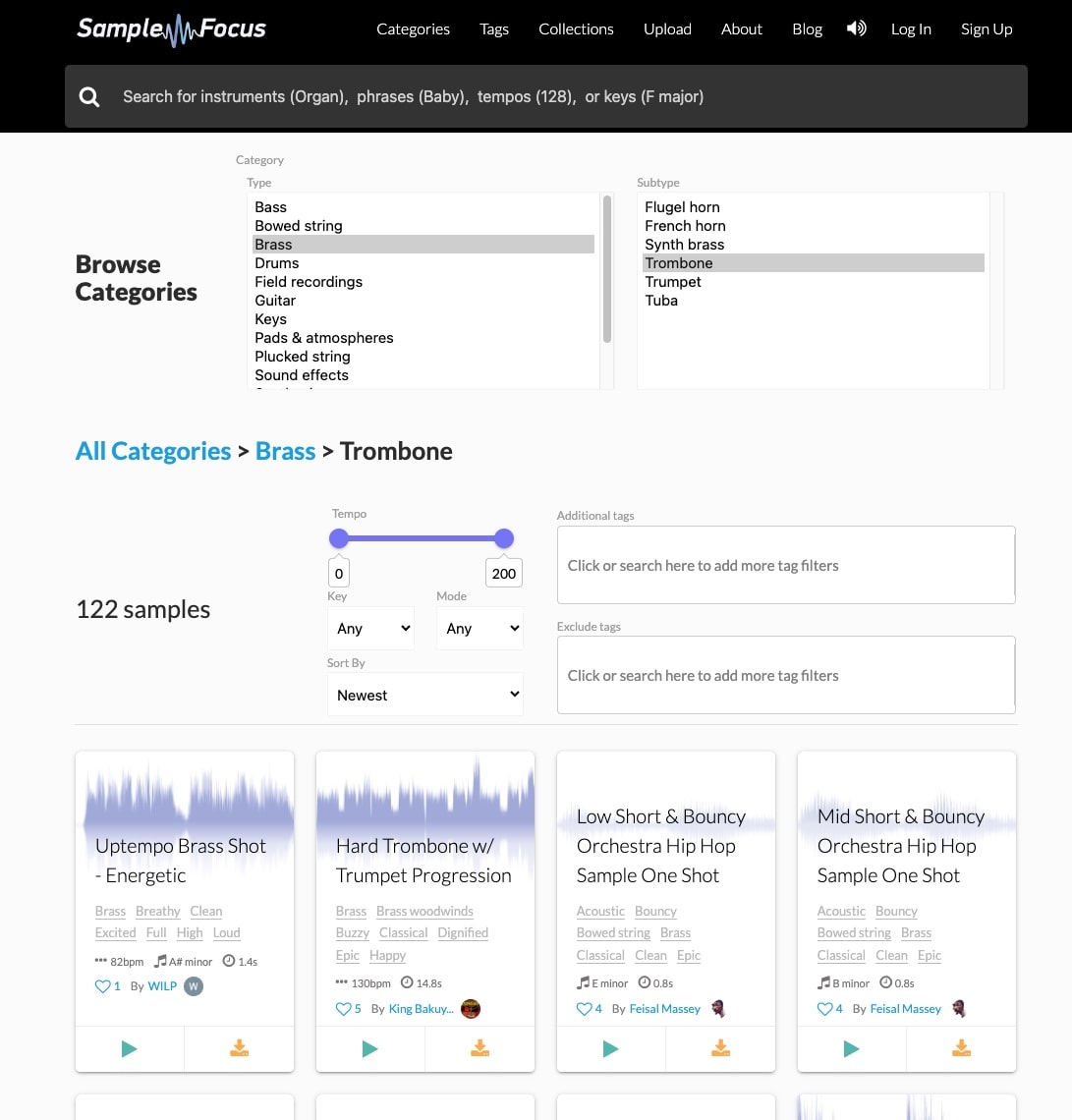The height and width of the screenshot is (1120, 1072).
Task: Click WILP's circular avatar icon
Action: (x=194, y=986)
